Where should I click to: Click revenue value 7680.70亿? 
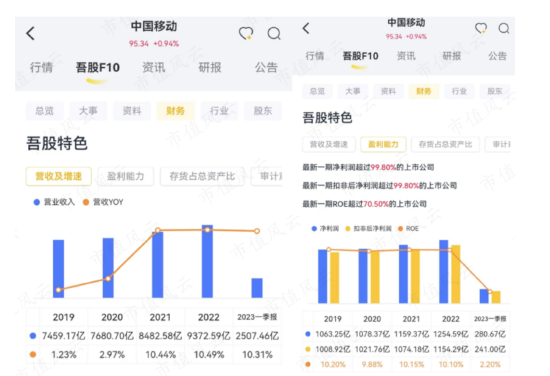coord(112,336)
